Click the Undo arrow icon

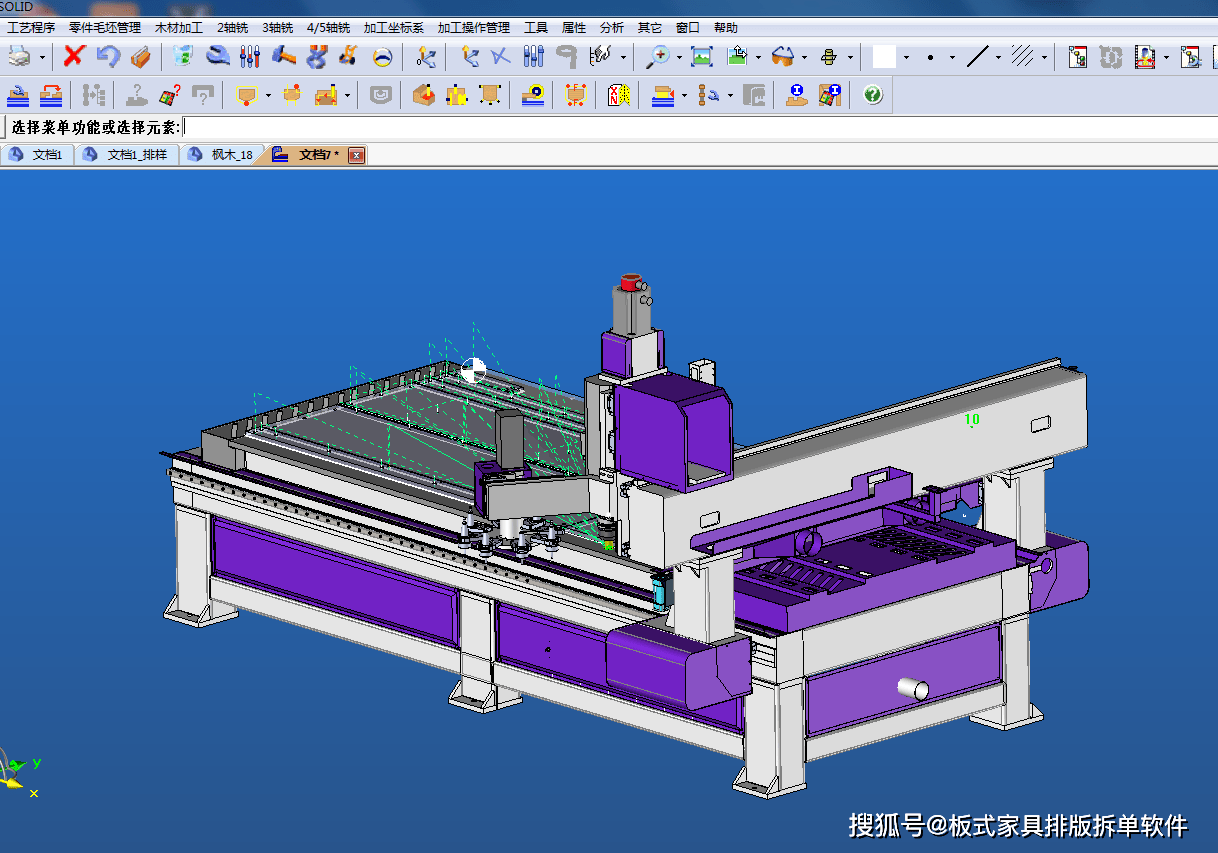[110, 57]
